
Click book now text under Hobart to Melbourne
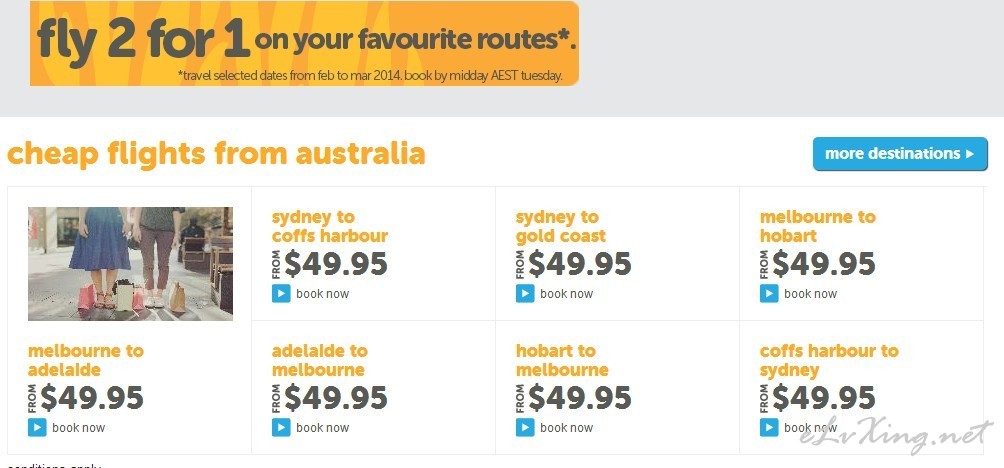tap(567, 428)
